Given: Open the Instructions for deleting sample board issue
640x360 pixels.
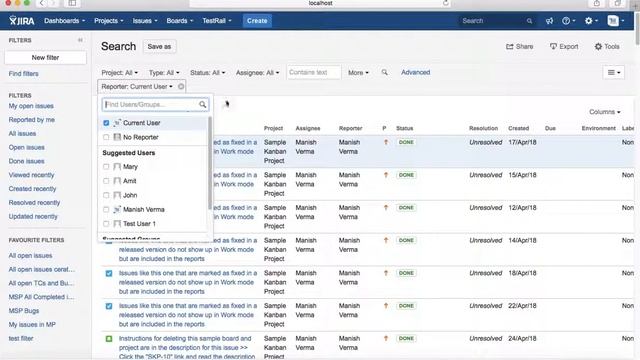Looking at the screenshot, I should (187, 347).
